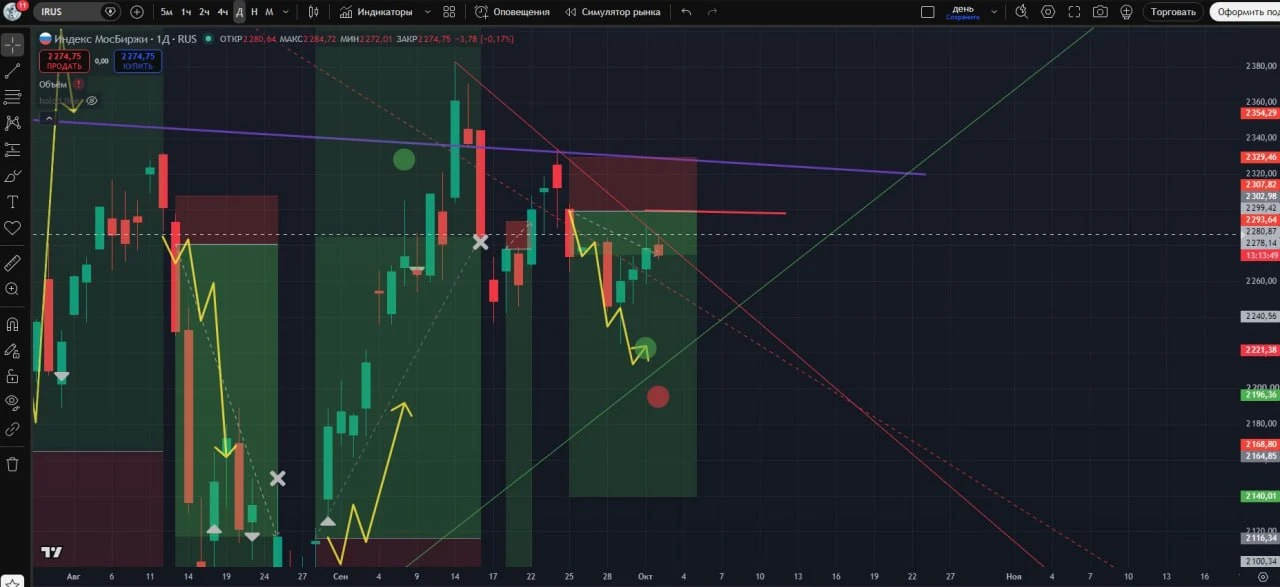Click the red ПРОДАТЬ 2274,75 sell button
Screen dimensions: 1280x587
pyautogui.click(x=64, y=61)
